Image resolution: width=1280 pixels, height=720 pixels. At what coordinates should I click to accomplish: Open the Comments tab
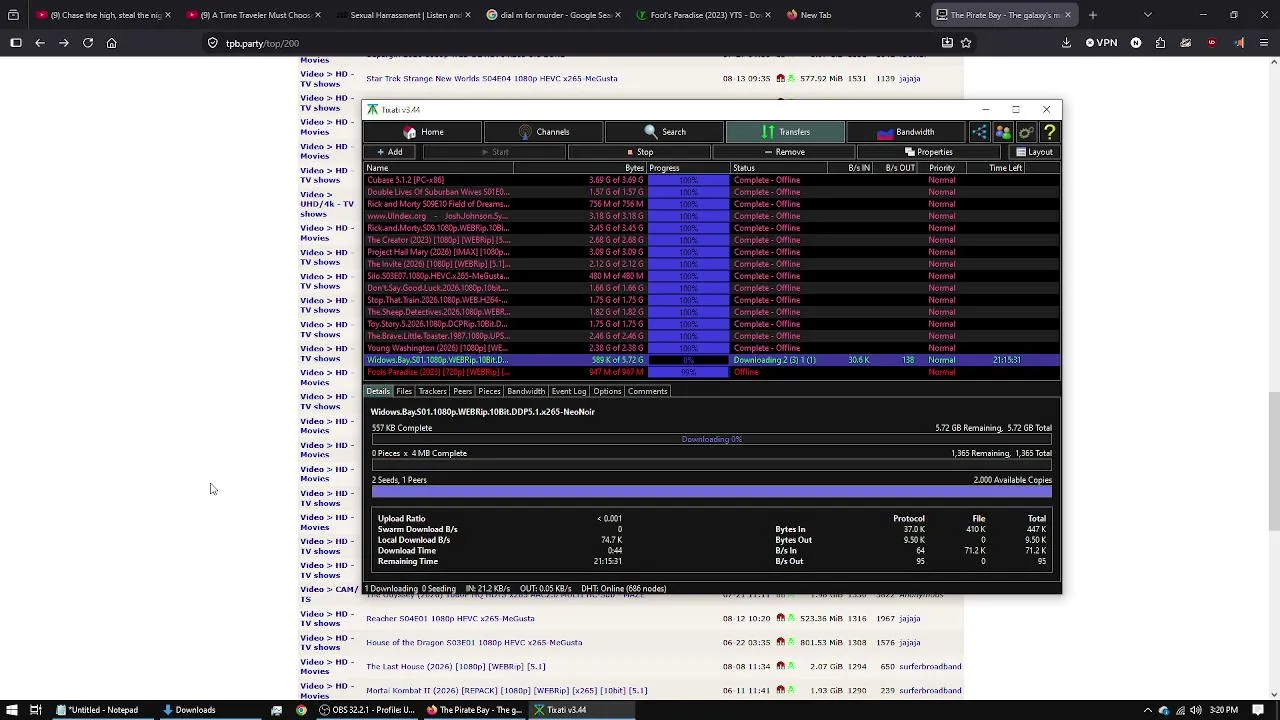click(648, 391)
